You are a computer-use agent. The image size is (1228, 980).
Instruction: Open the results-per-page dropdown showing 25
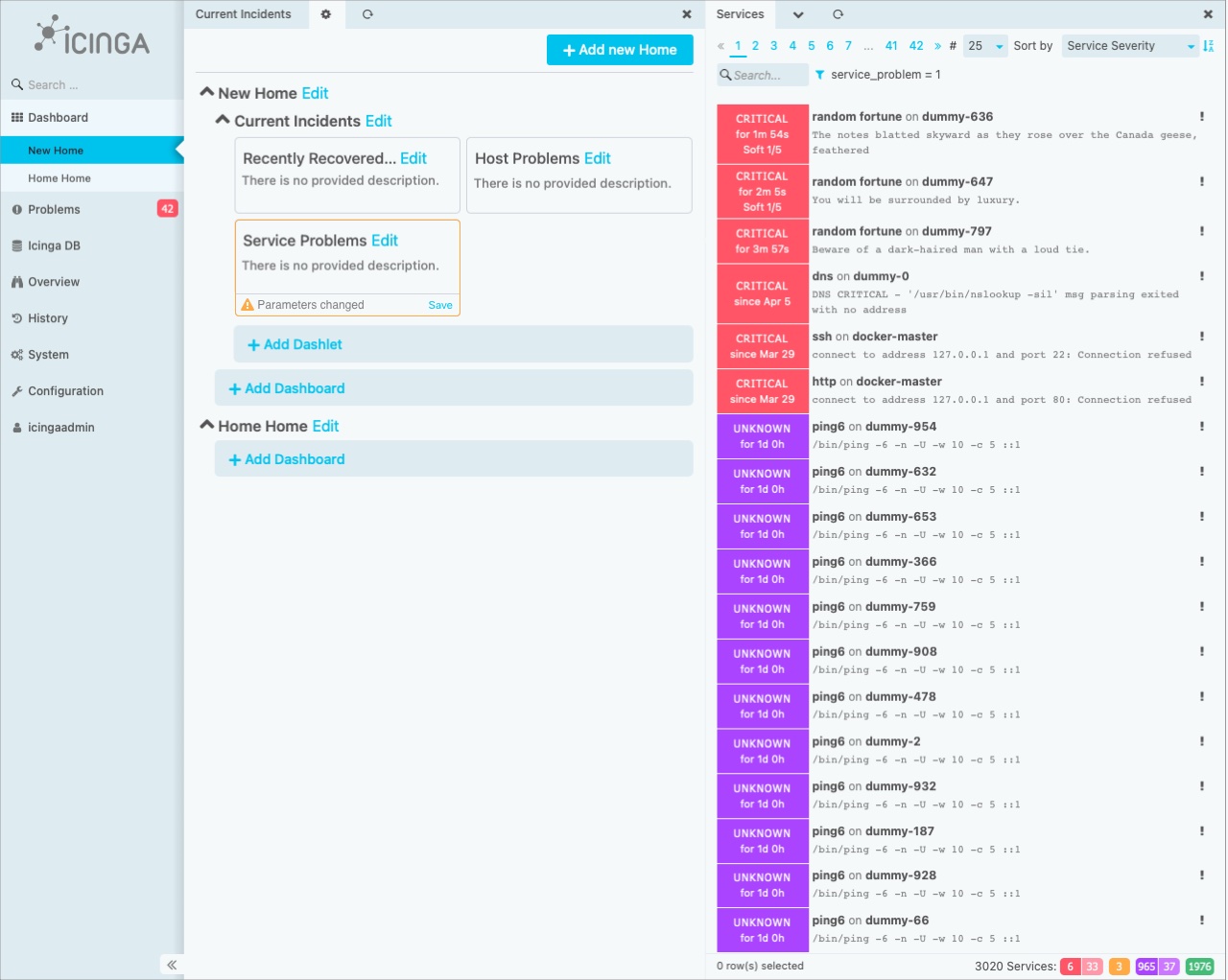984,45
